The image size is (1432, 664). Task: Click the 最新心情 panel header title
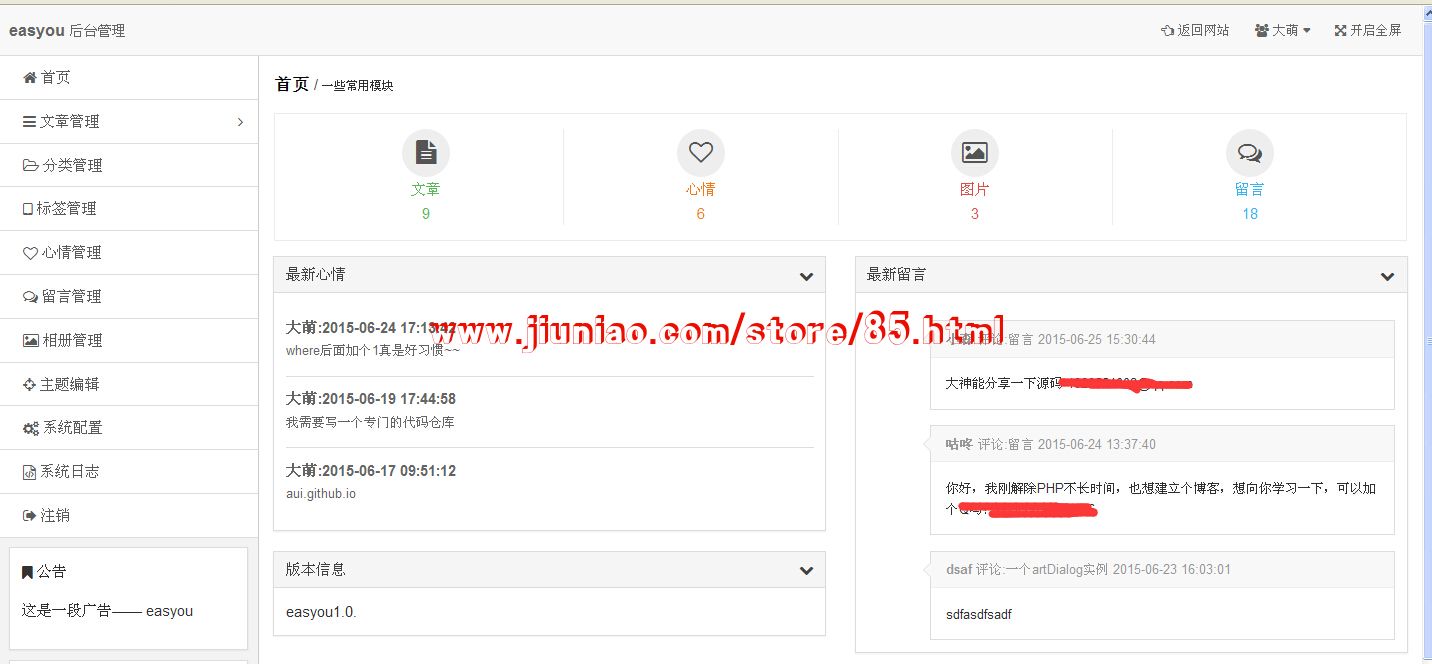click(x=315, y=274)
